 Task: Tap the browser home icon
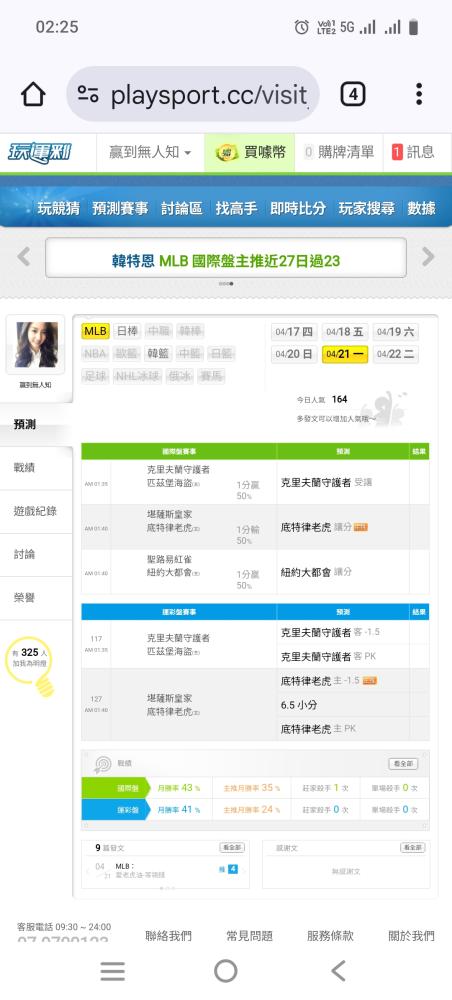point(33,94)
